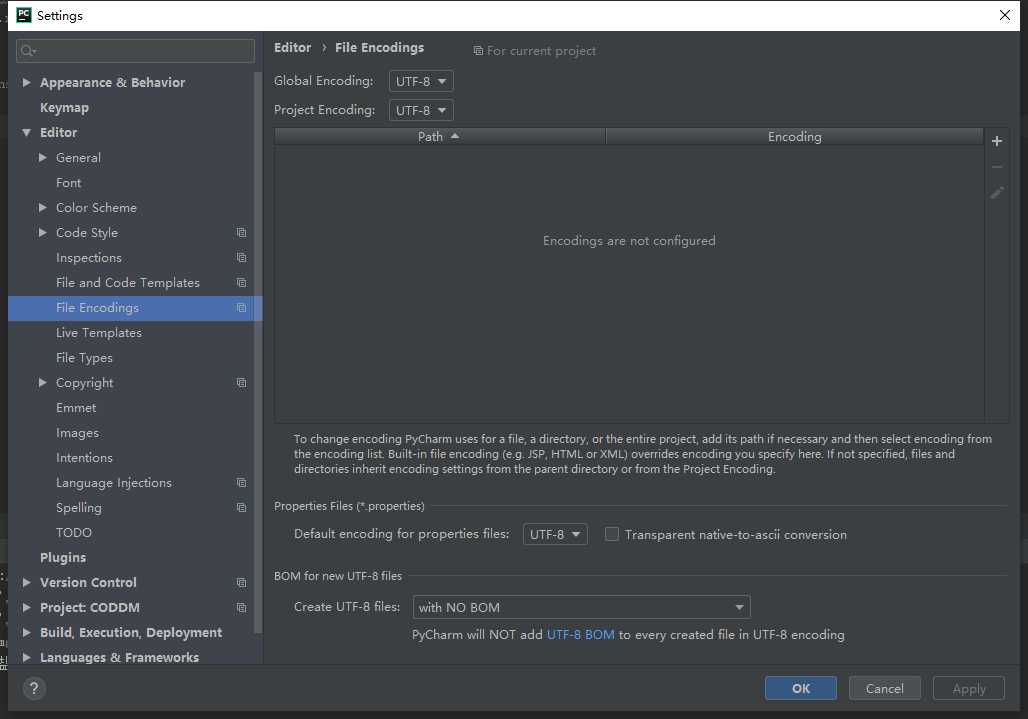Open File Types settings
This screenshot has height=719, width=1028.
coord(85,358)
